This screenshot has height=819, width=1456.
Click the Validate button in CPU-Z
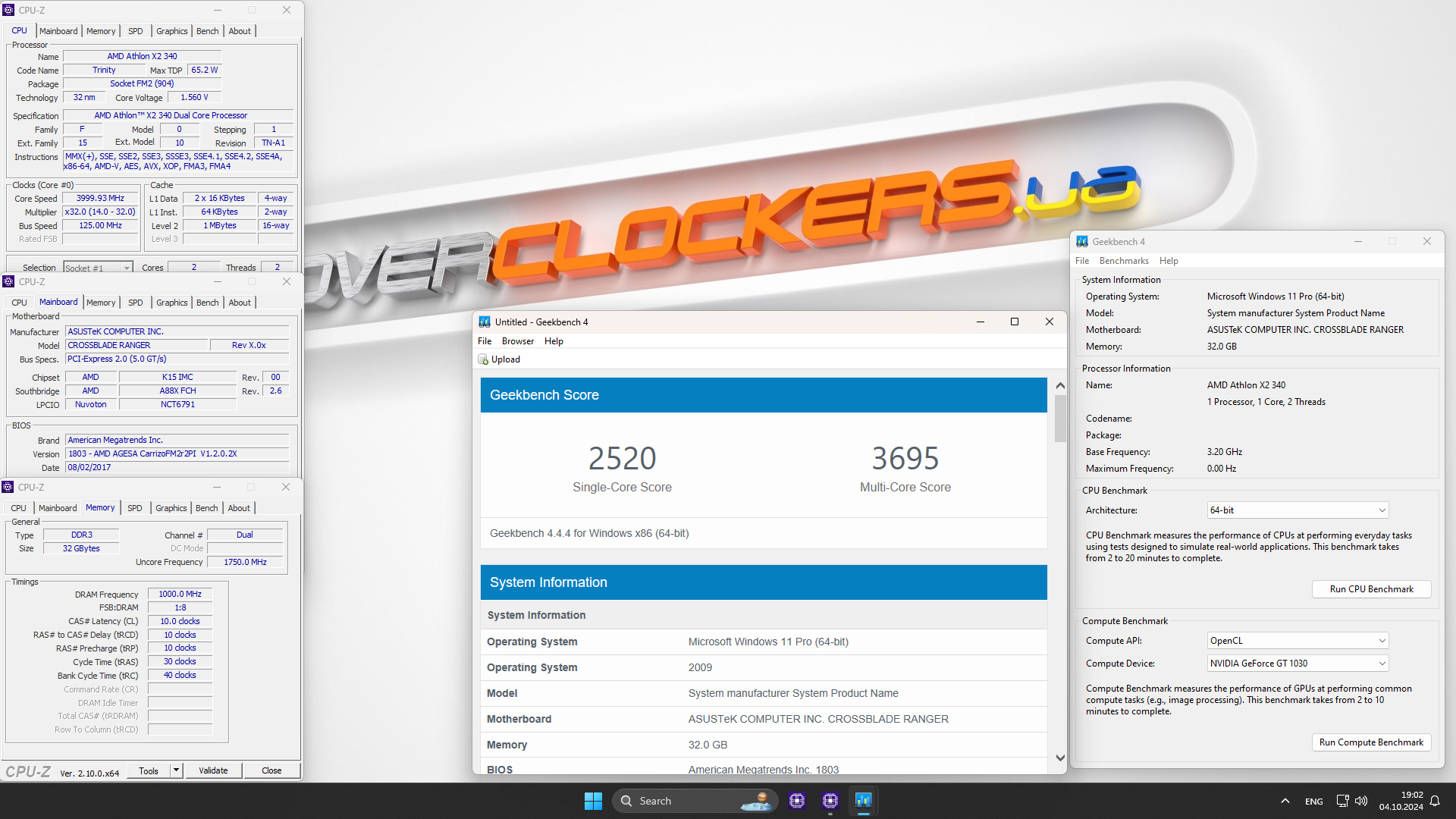pos(213,770)
